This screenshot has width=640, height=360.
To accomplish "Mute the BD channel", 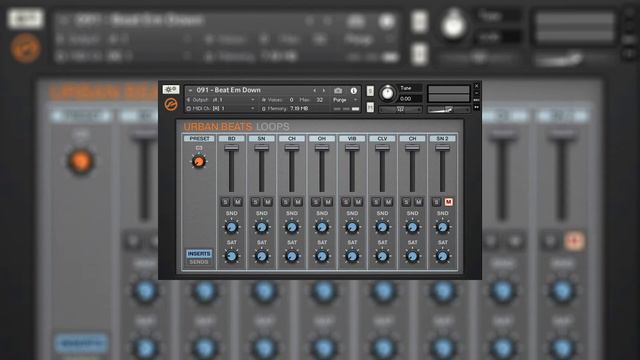I will coord(238,202).
